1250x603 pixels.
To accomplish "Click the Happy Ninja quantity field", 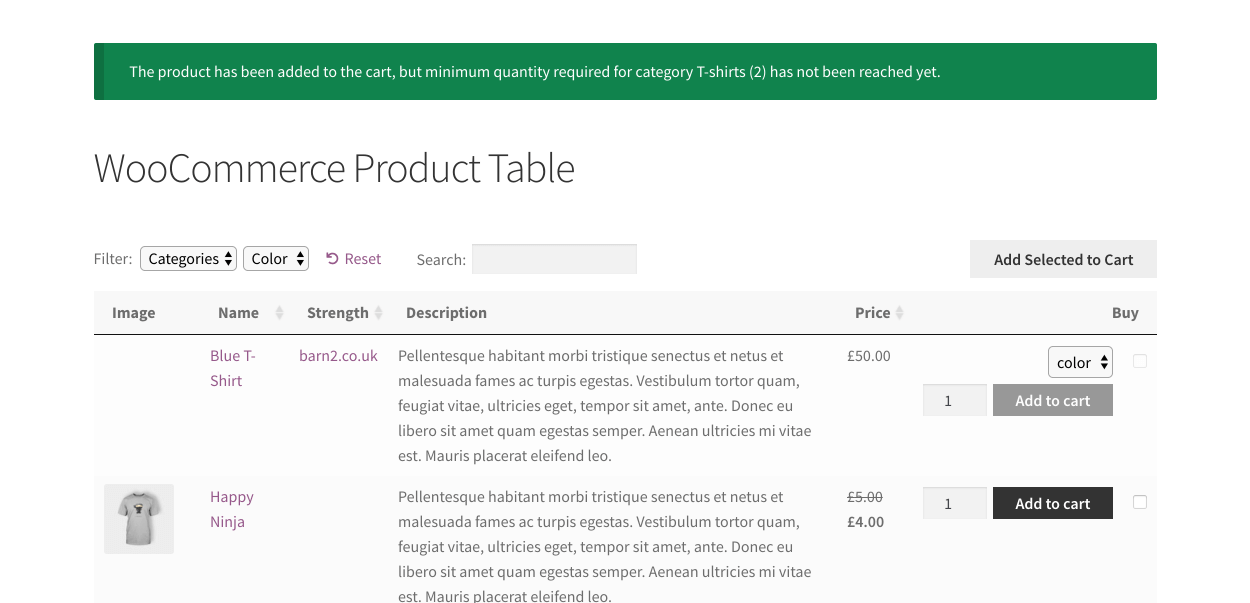I will point(954,503).
